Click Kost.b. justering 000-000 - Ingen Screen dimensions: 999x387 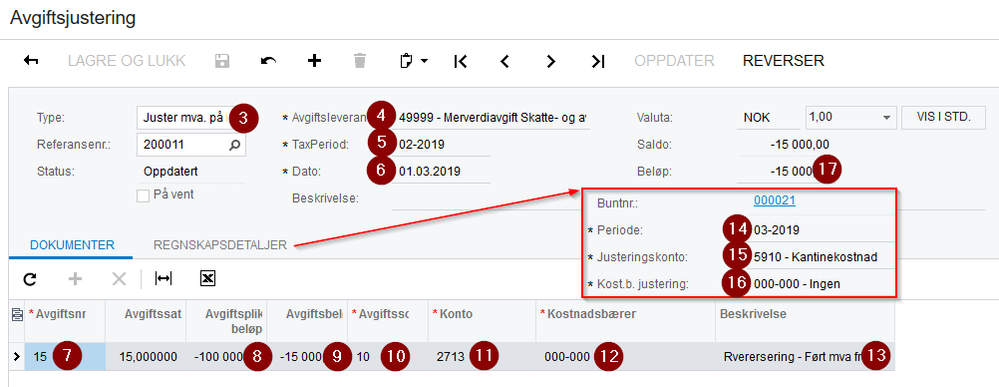click(x=796, y=284)
